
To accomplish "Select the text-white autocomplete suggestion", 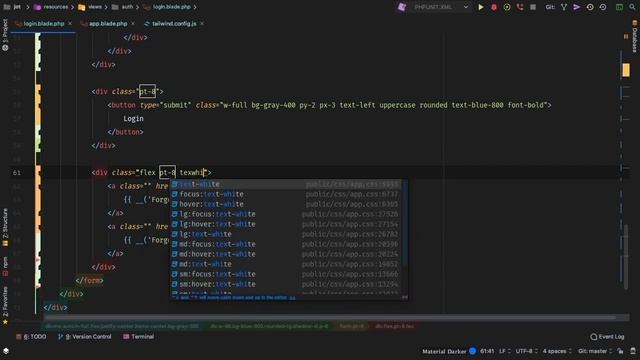I will (x=286, y=184).
